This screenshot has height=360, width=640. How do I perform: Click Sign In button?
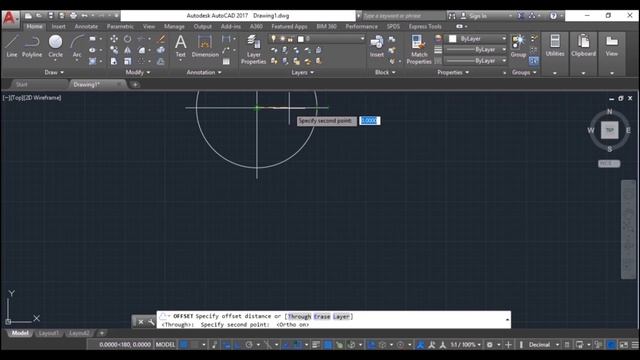point(477,16)
